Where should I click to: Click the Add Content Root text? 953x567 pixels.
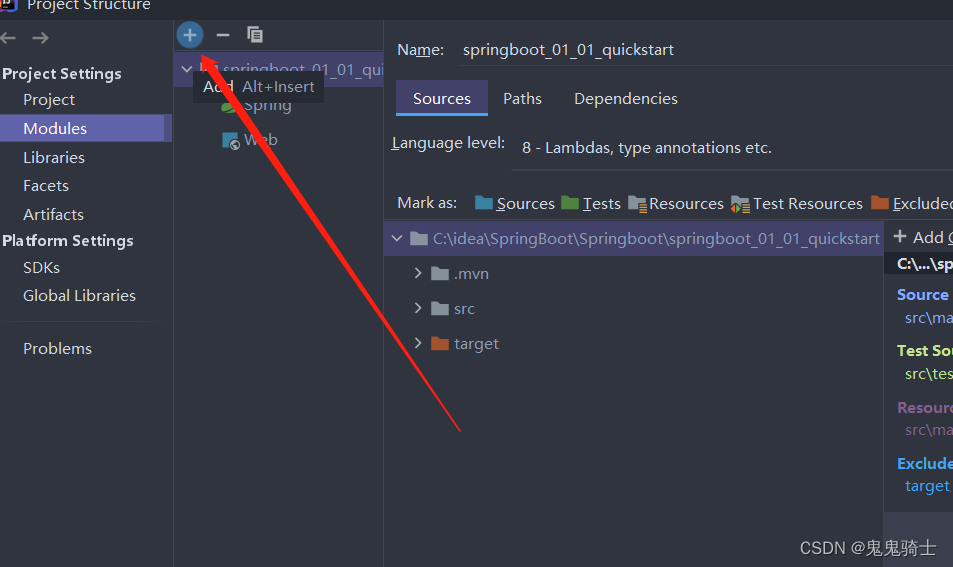pyautogui.click(x=933, y=237)
